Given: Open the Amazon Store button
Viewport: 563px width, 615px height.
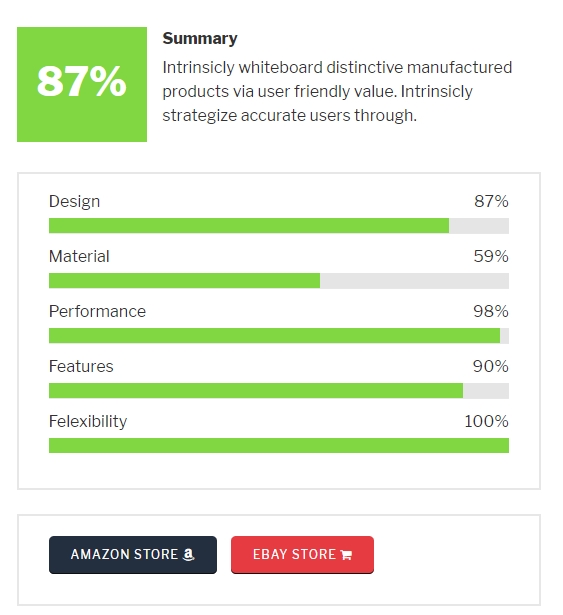Looking at the screenshot, I should pyautogui.click(x=133, y=555).
